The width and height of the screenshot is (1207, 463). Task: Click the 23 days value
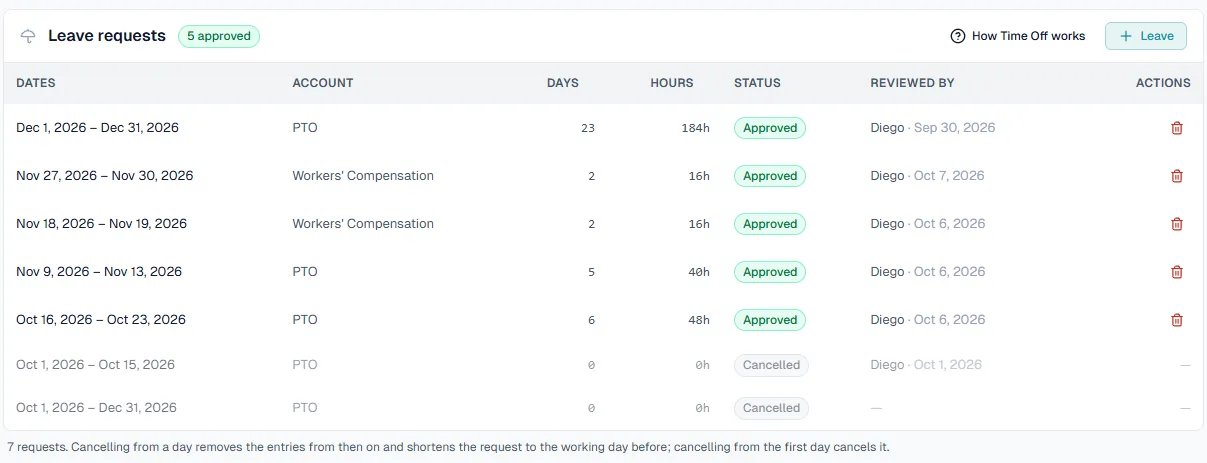click(587, 128)
